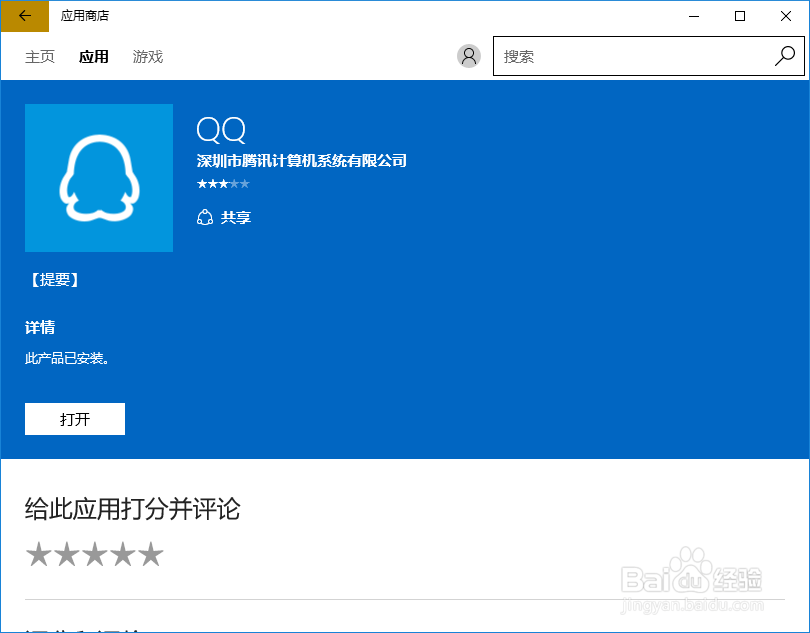Click the 详情 heading
This screenshot has height=633, width=810.
click(x=40, y=328)
